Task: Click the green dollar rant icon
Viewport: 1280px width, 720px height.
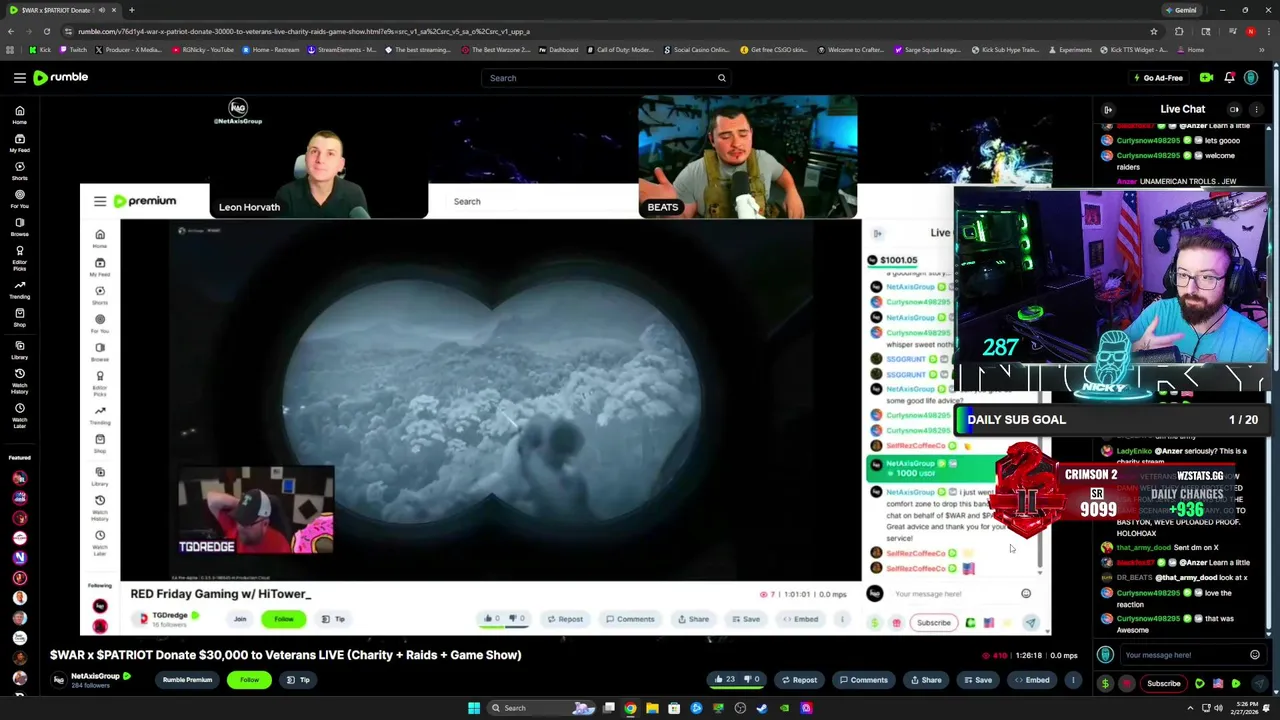Action: coord(1105,684)
